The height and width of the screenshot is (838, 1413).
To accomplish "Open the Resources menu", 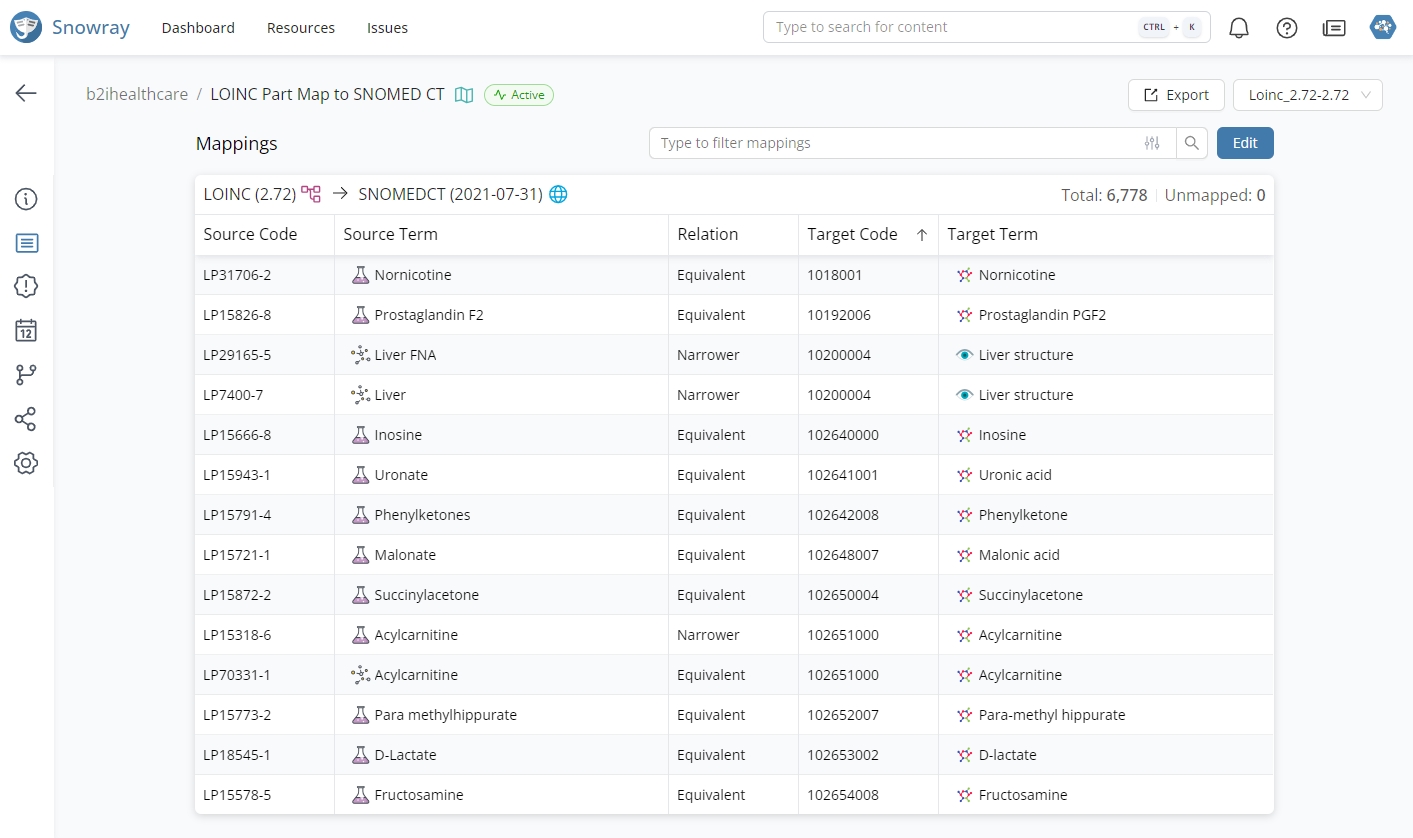I will pos(301,28).
